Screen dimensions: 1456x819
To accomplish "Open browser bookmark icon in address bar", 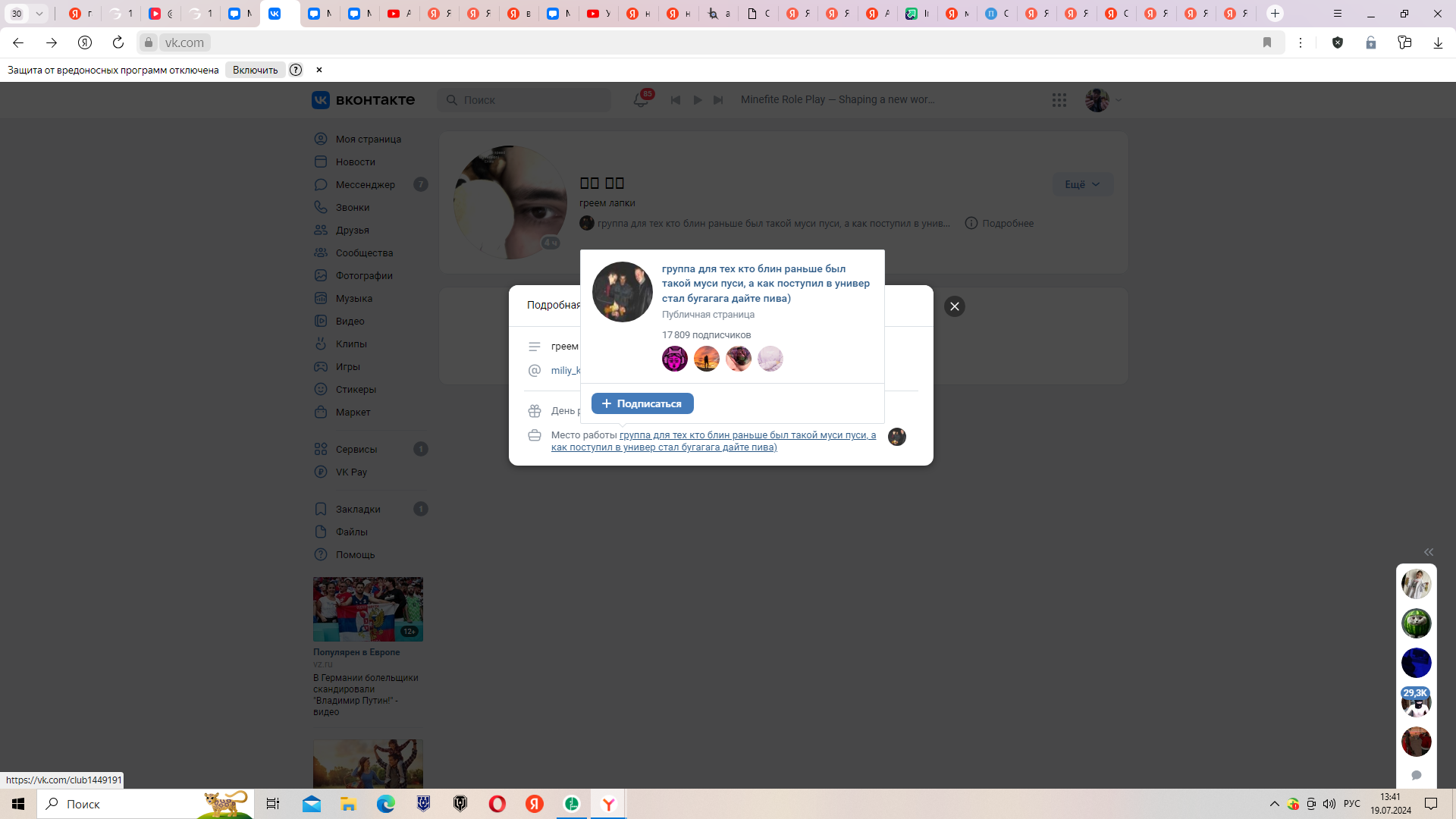I will [1267, 43].
